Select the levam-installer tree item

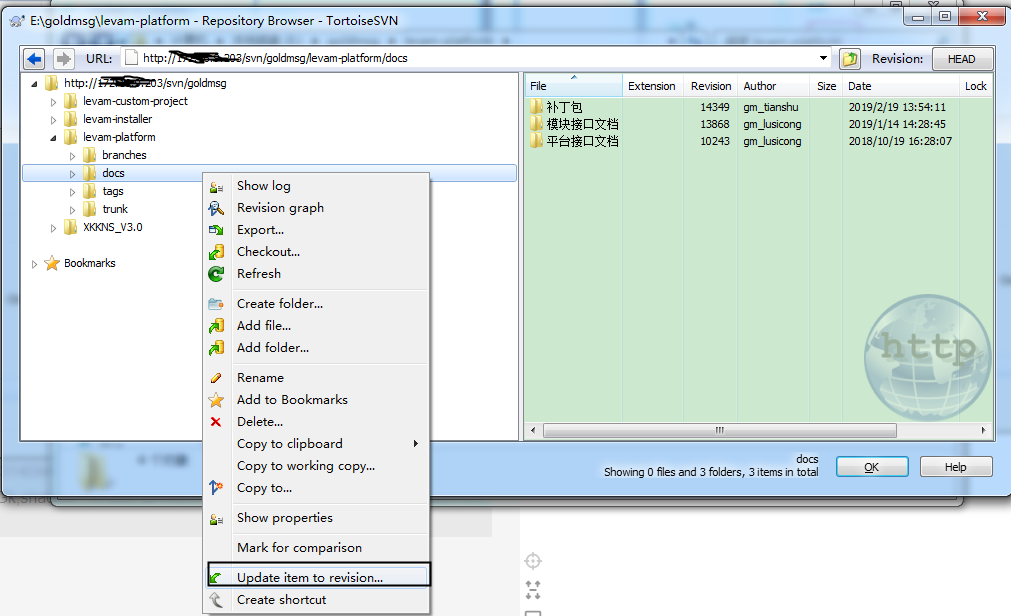point(117,119)
